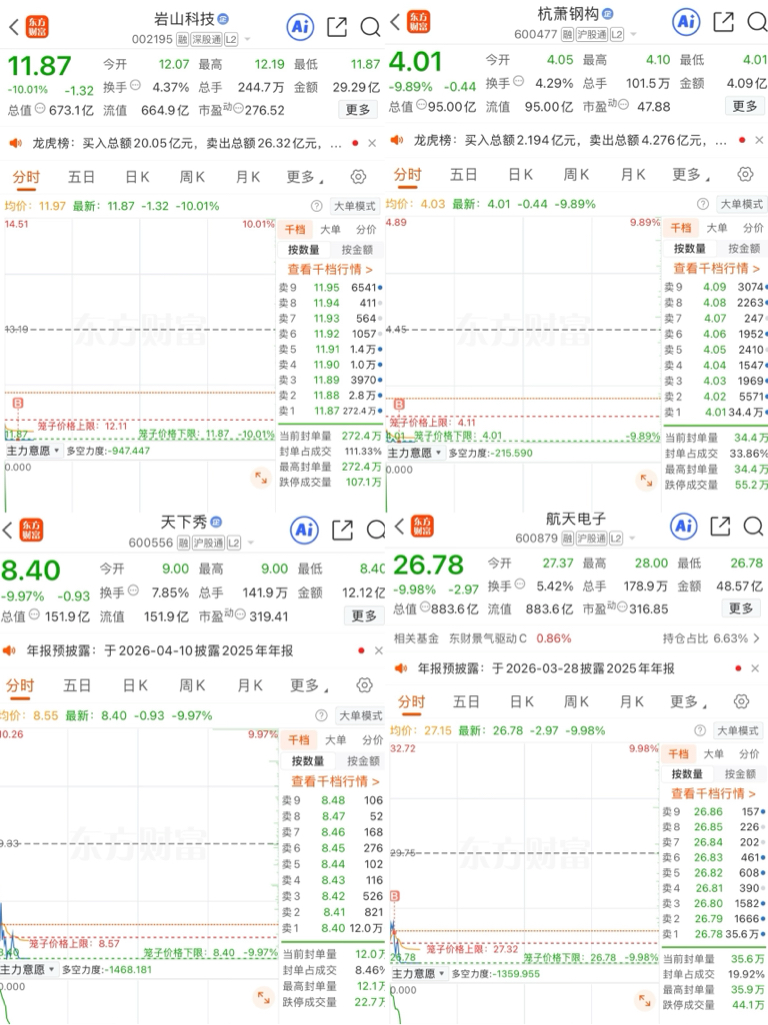Expand stock switcher arrow beside 002195
Viewport: 768px width, 1025px height.
pos(247,39)
